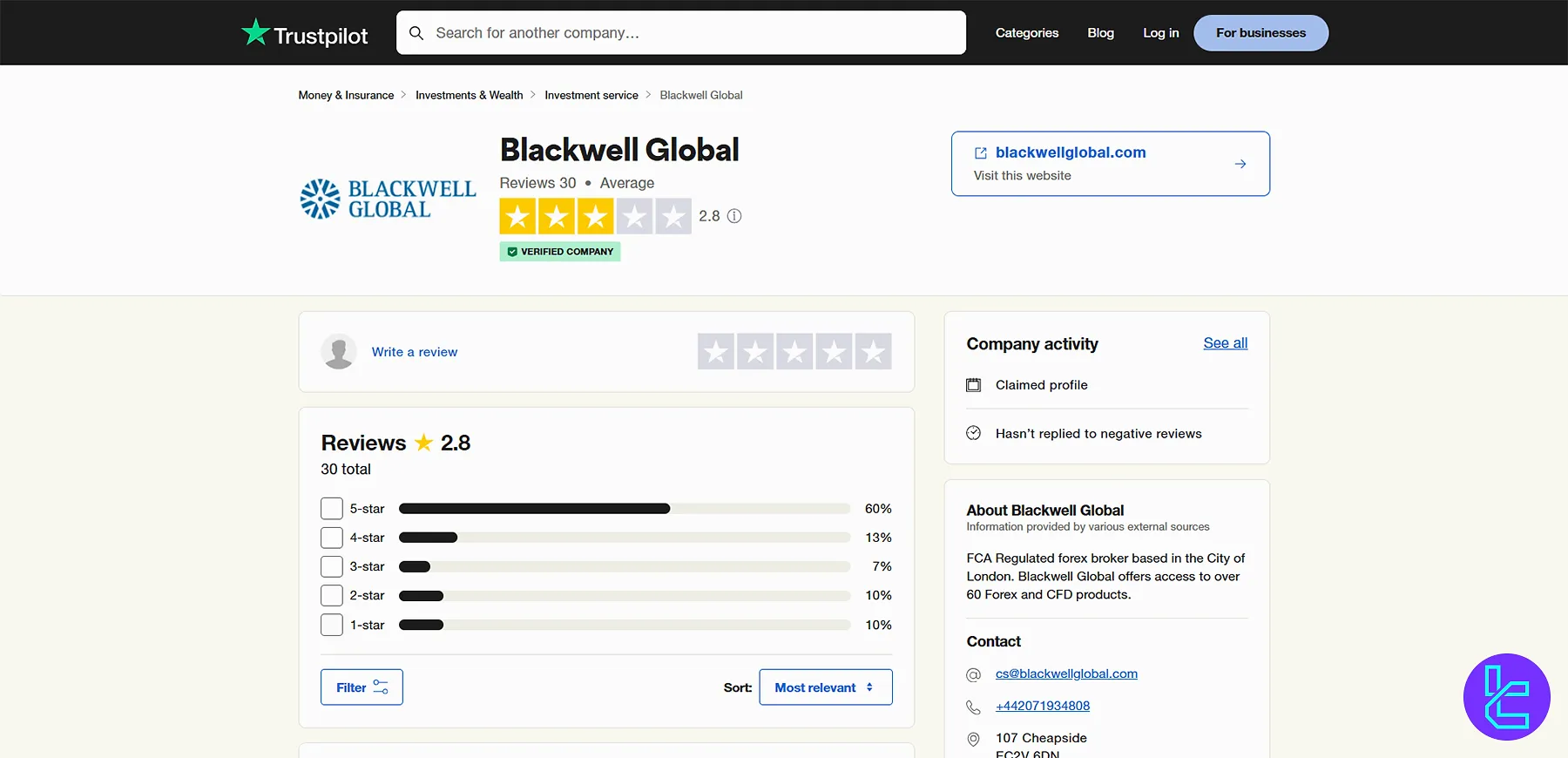Click the yellow header rating stars

[595, 216]
